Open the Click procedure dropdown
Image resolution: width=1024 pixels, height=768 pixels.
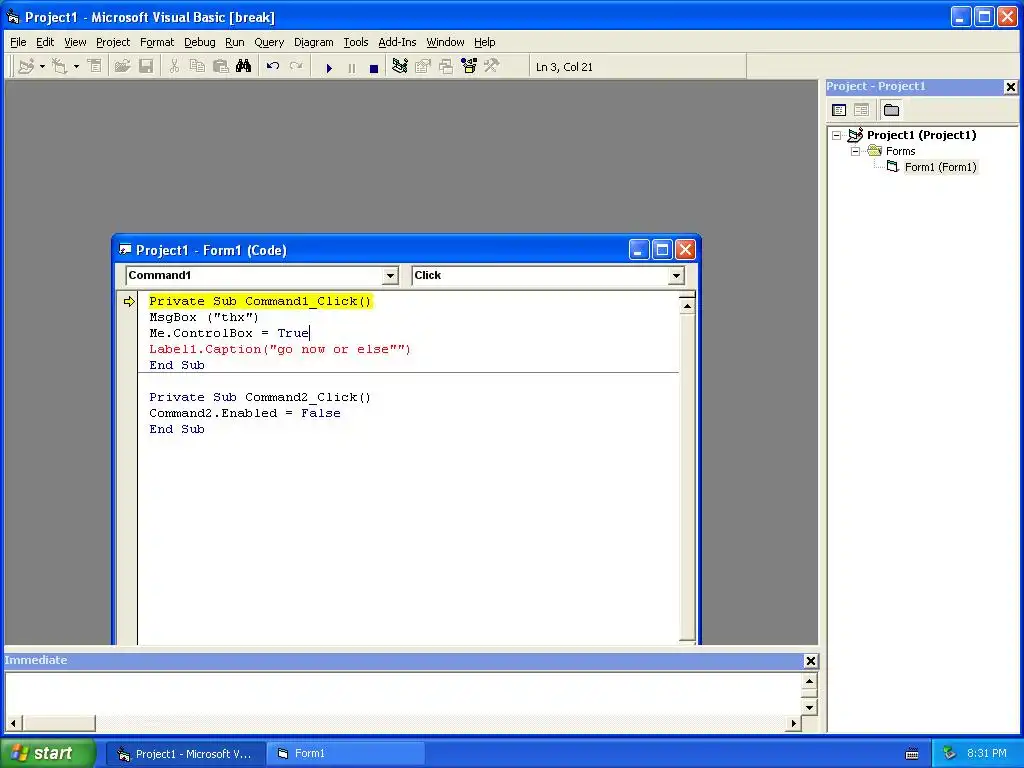coord(676,276)
